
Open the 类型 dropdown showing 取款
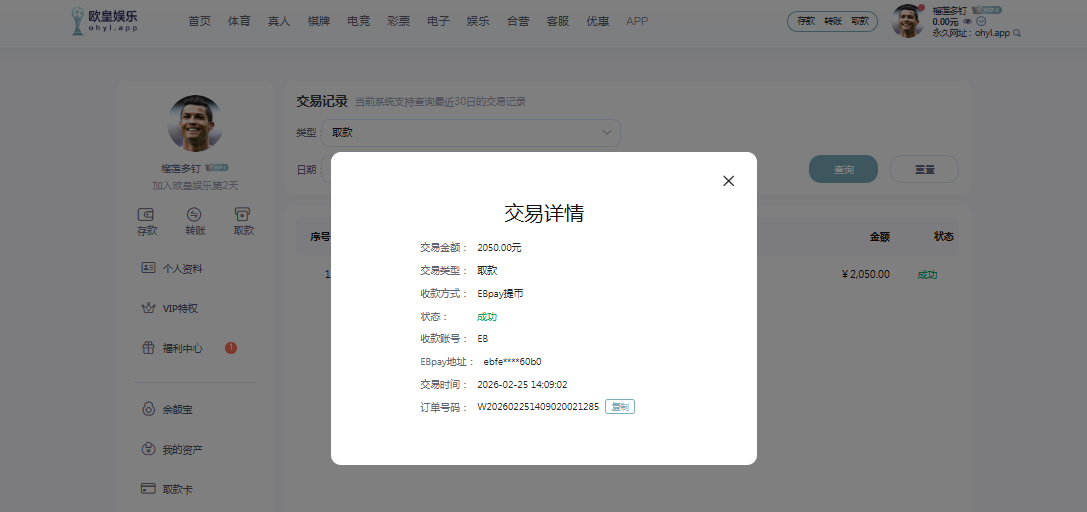coord(471,133)
